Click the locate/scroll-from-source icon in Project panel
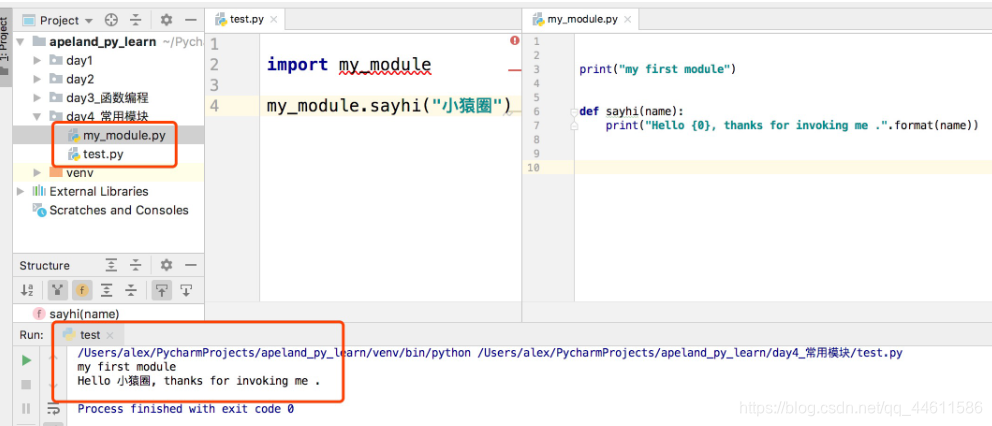Screen dimensions: 992x426 [x=111, y=20]
